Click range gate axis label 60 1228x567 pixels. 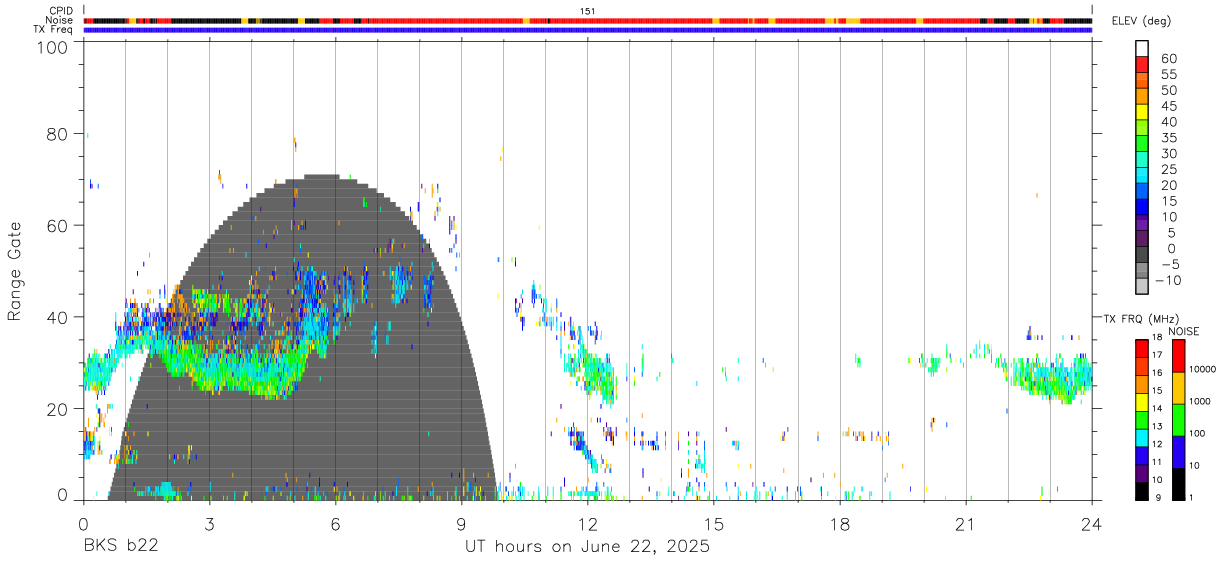[58, 225]
